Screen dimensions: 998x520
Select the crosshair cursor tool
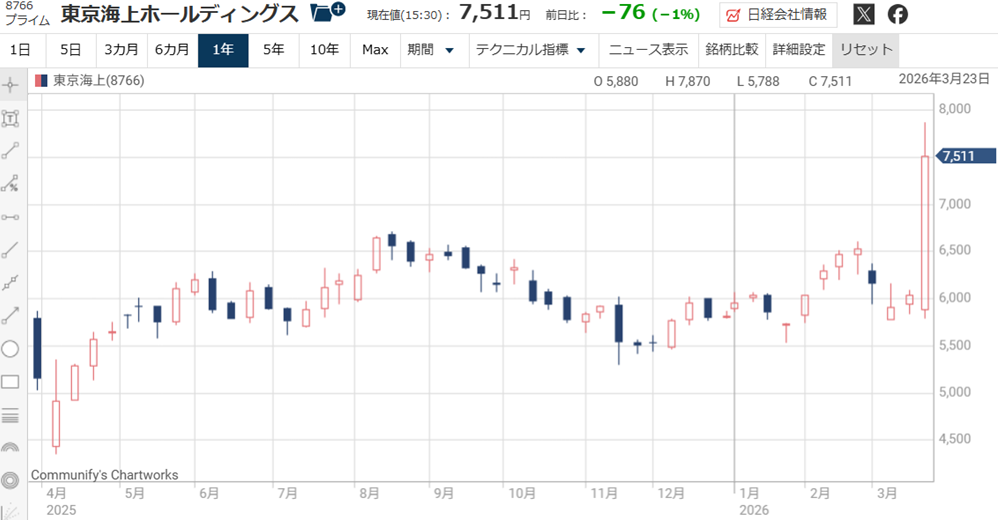click(x=12, y=86)
